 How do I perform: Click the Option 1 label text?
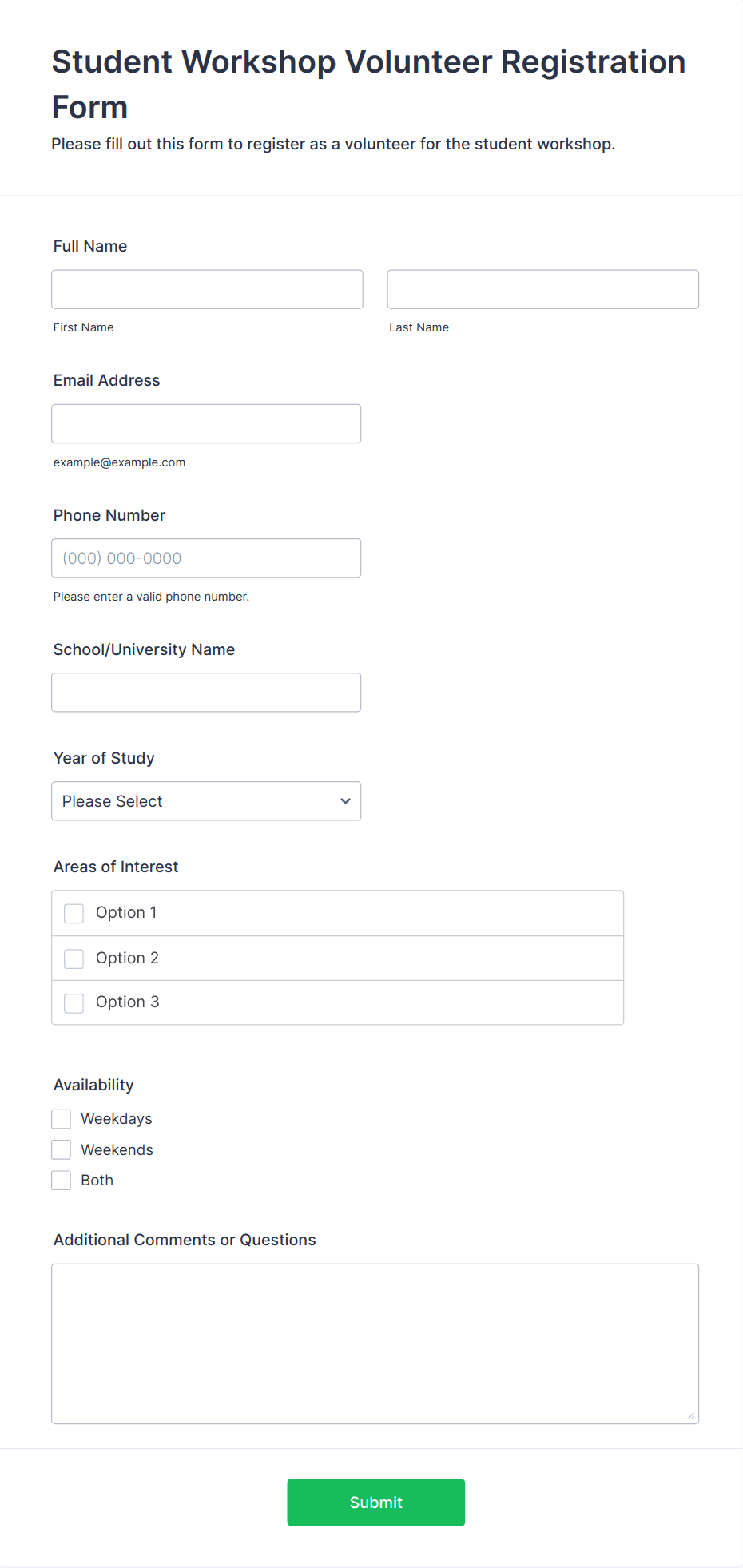(126, 912)
